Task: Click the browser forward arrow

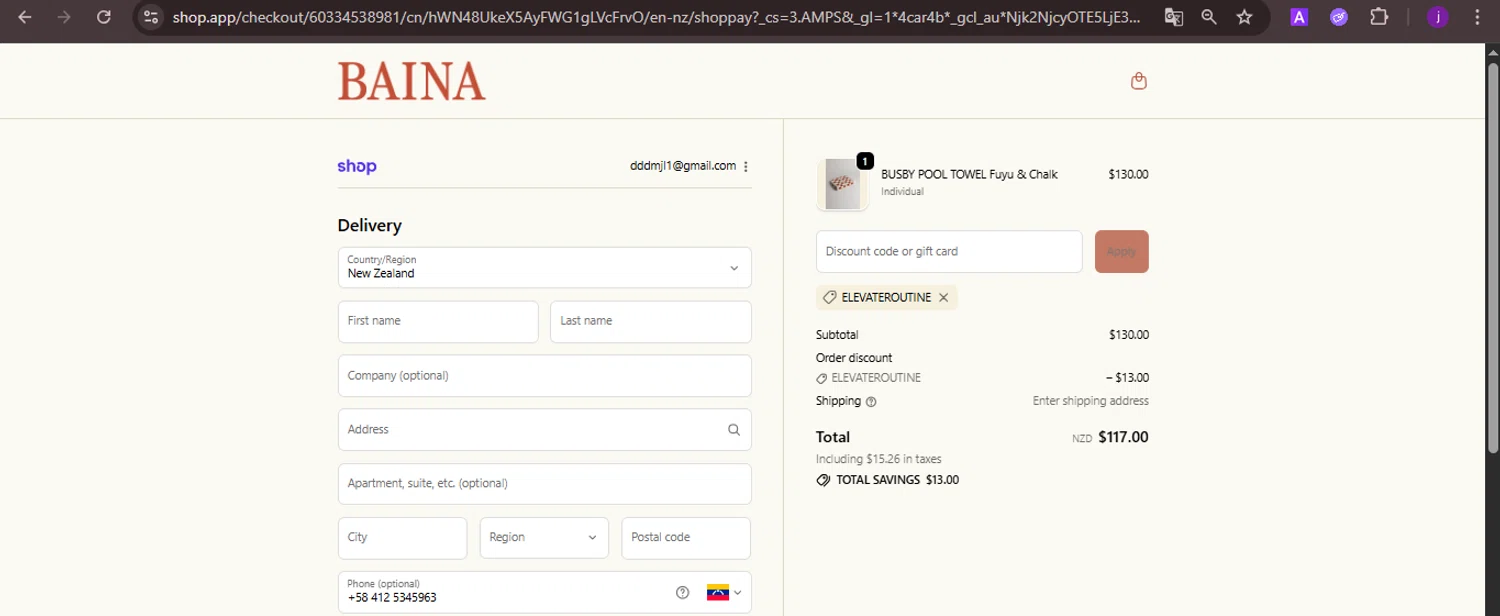Action: (x=64, y=17)
